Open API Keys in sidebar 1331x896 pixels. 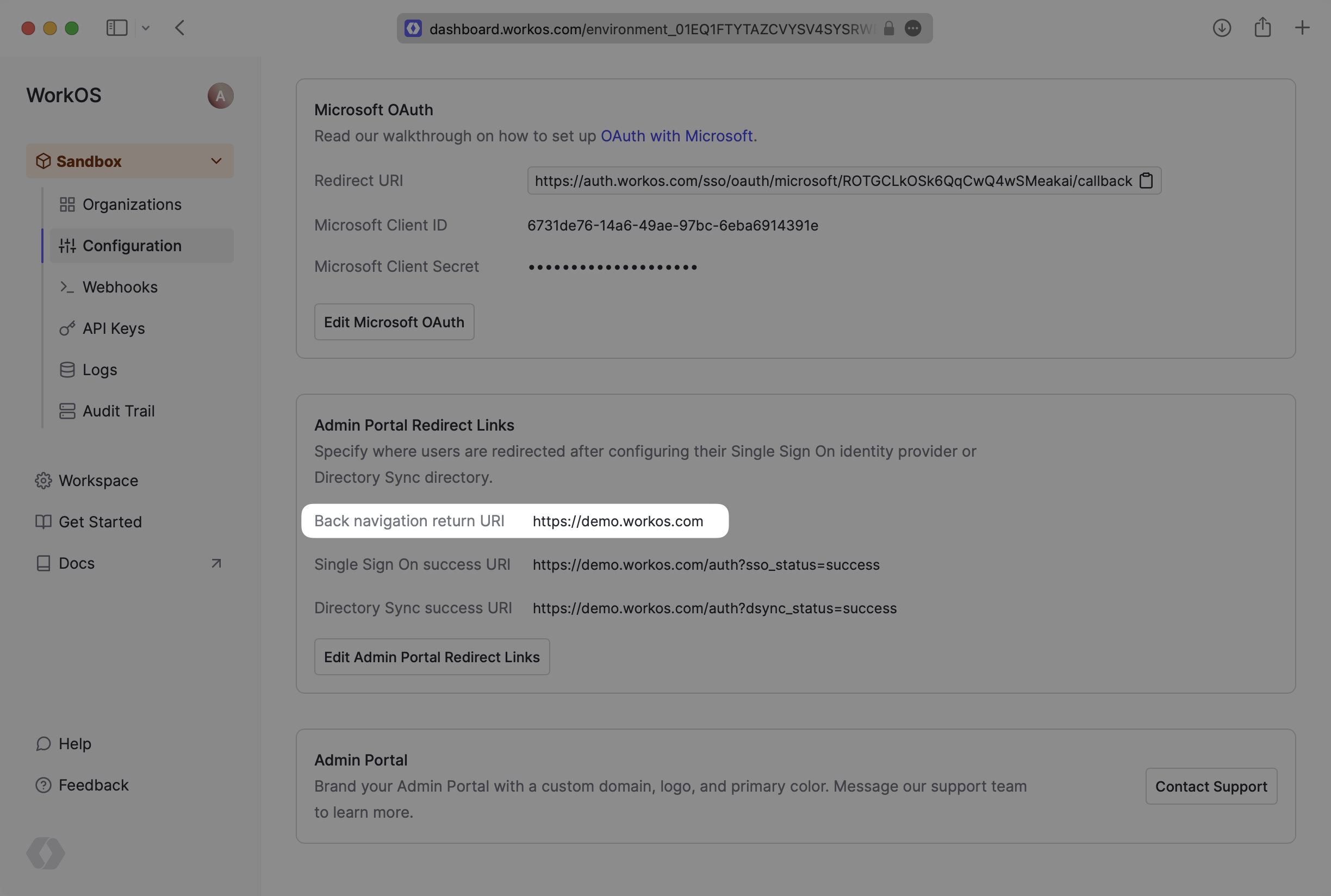point(113,328)
